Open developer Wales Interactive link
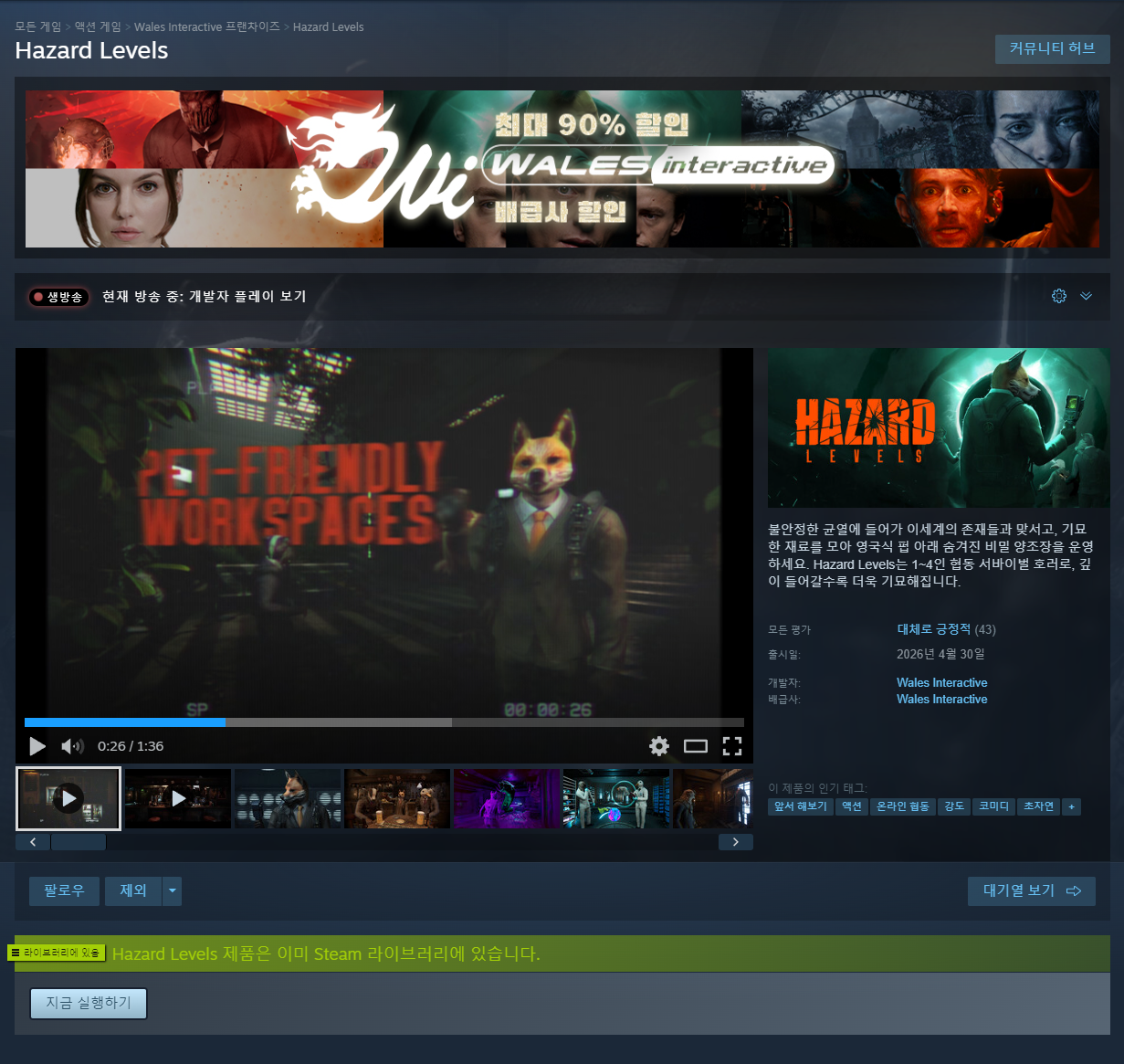 coord(942,682)
